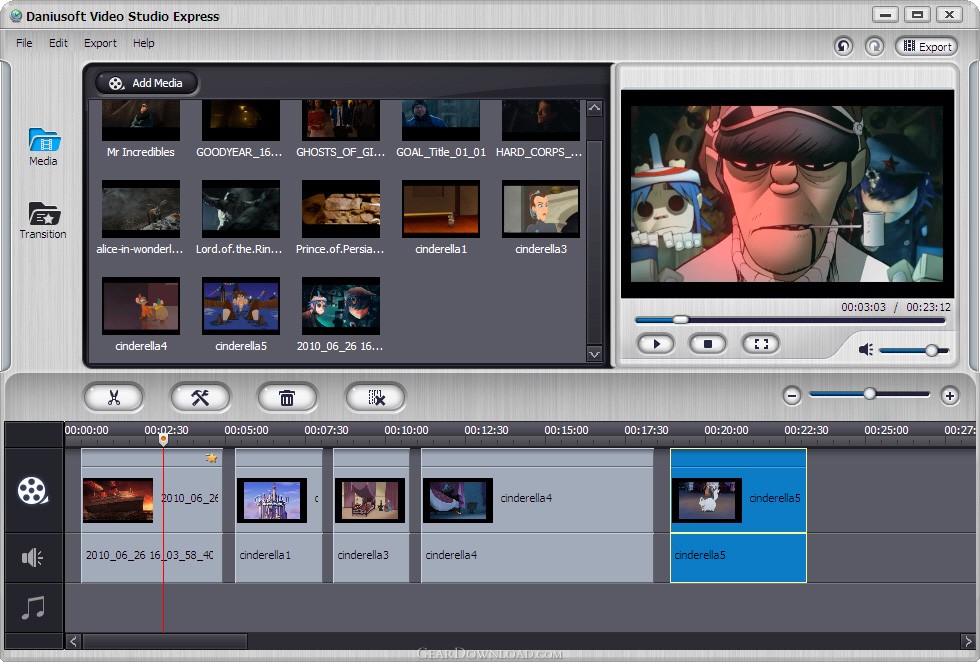Screen dimensions: 980x662
Task: Adjust the timeline zoom slider
Action: click(x=869, y=394)
